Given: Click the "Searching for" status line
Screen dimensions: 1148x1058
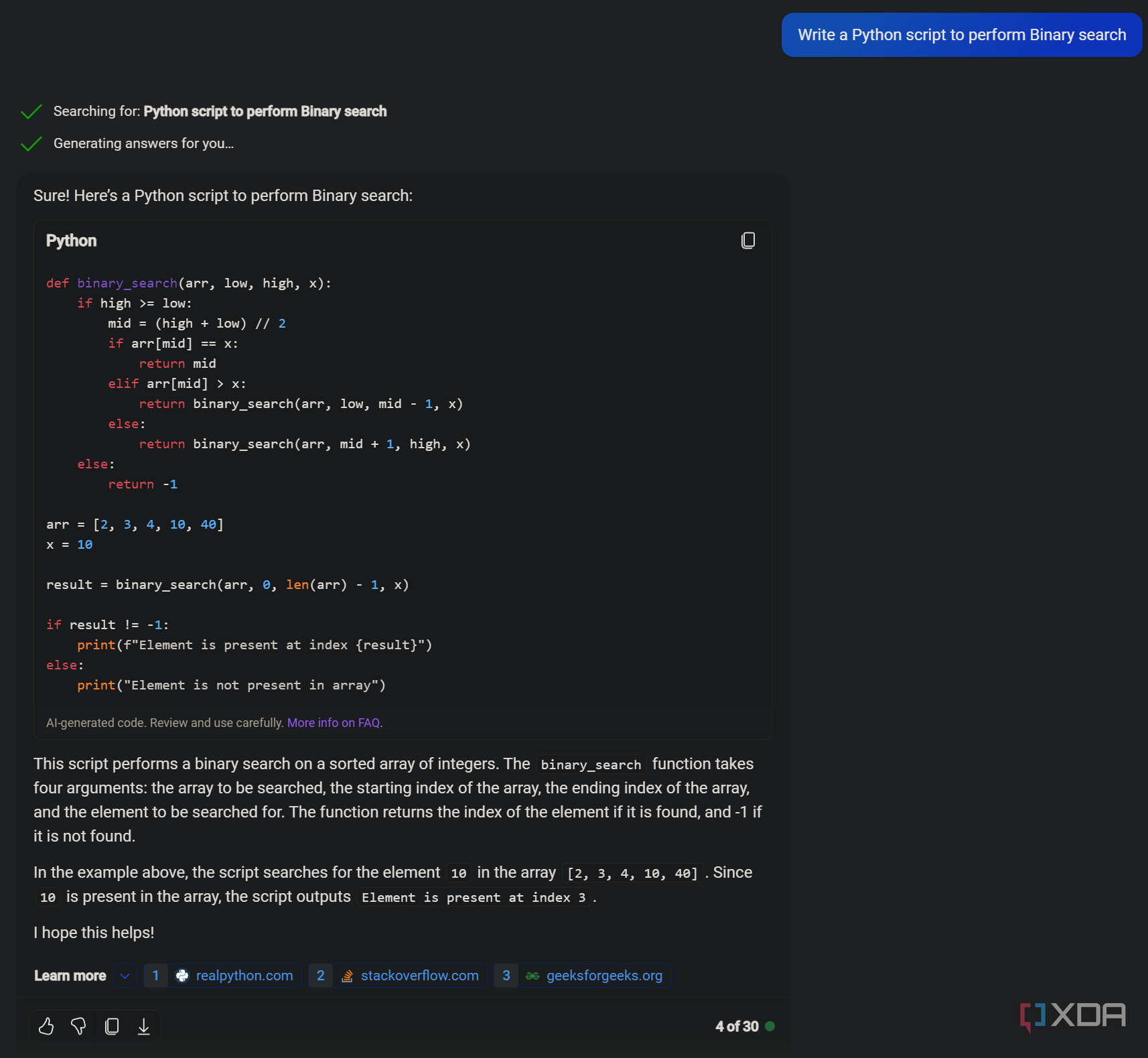Looking at the screenshot, I should [220, 111].
